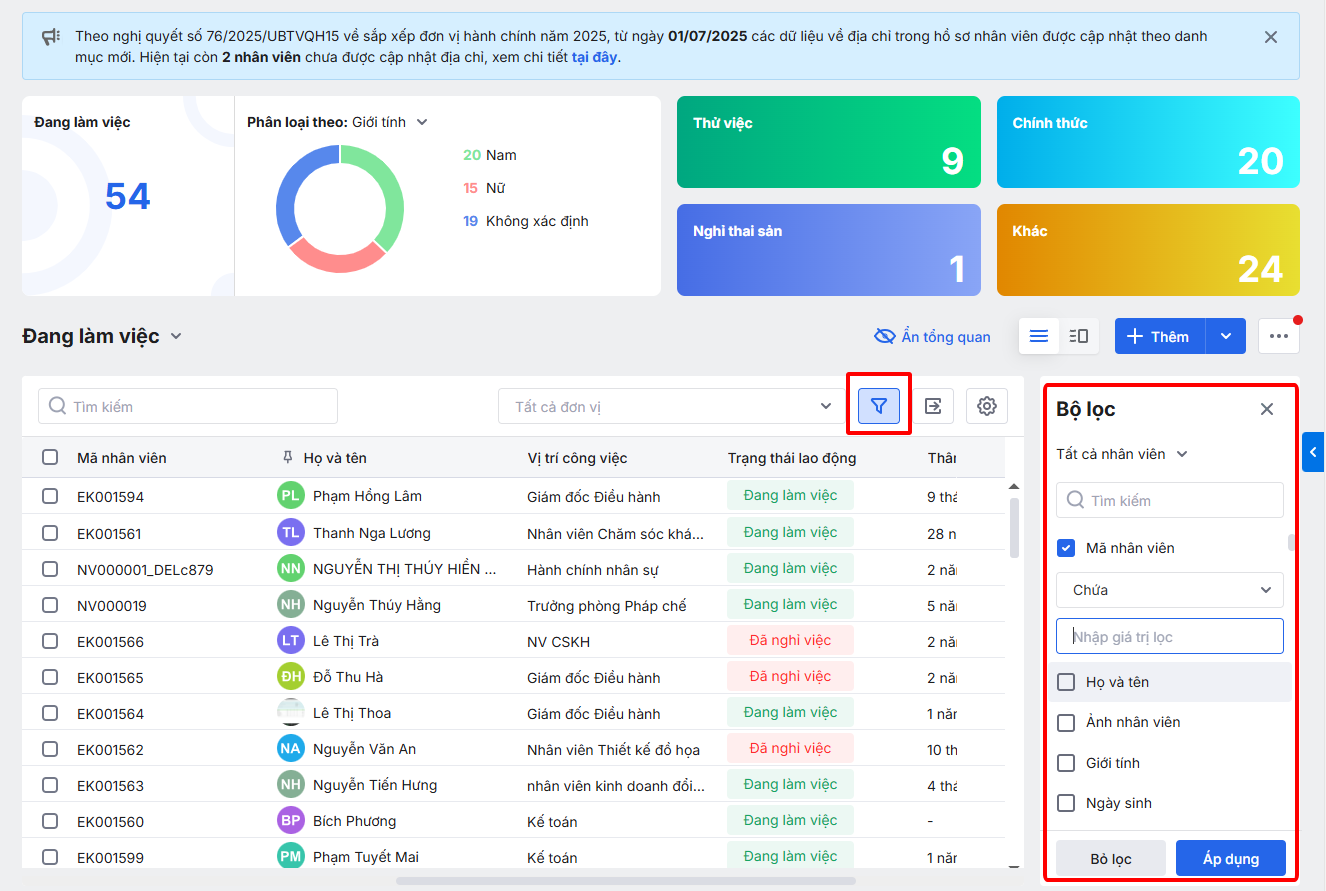Expand the Chứa condition dropdown
Screen dimensions: 1326x891
(1169, 590)
